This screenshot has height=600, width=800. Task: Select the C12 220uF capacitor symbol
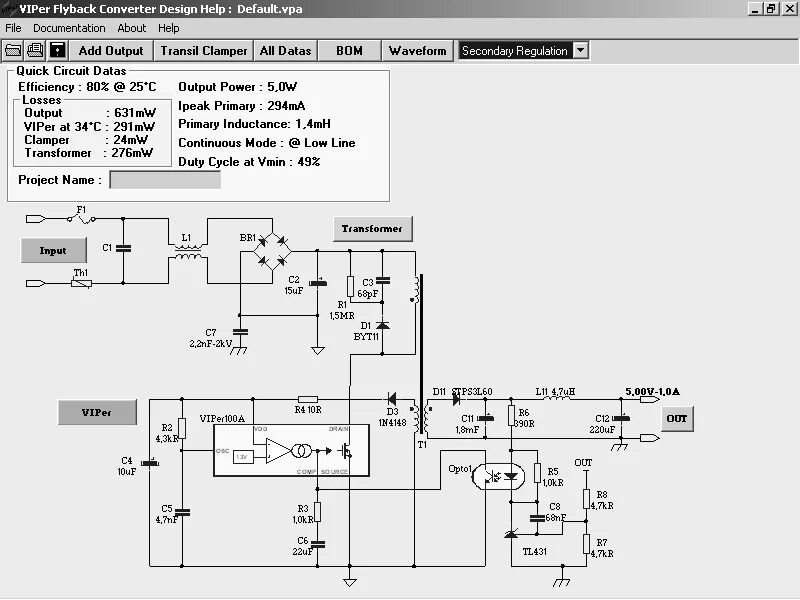point(621,418)
